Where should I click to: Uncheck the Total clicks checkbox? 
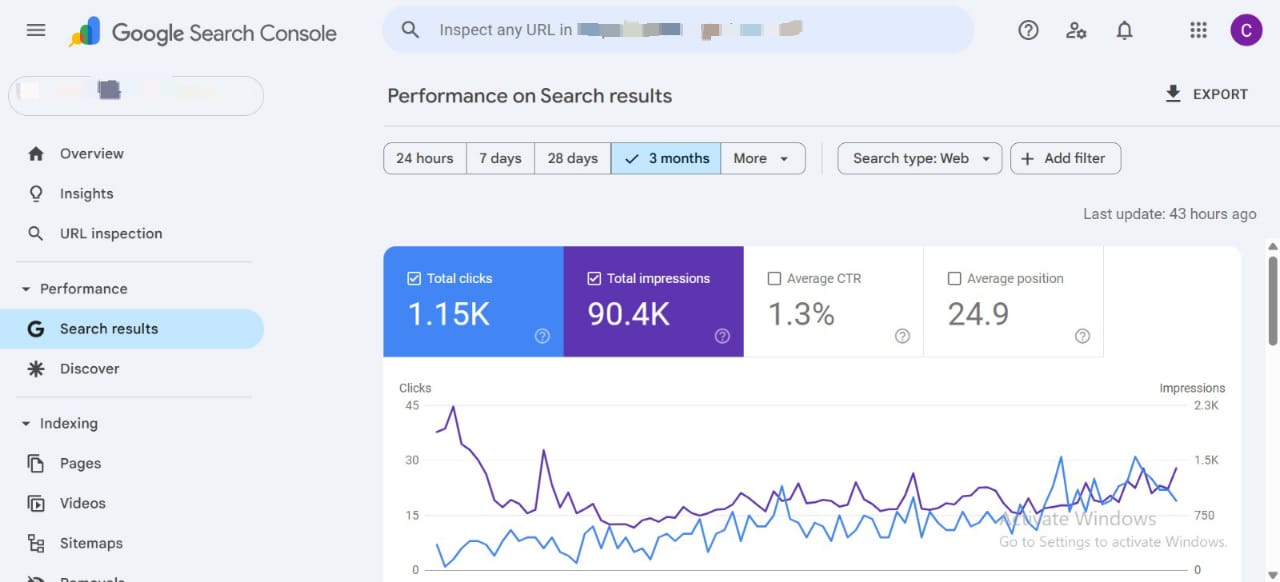[414, 279]
